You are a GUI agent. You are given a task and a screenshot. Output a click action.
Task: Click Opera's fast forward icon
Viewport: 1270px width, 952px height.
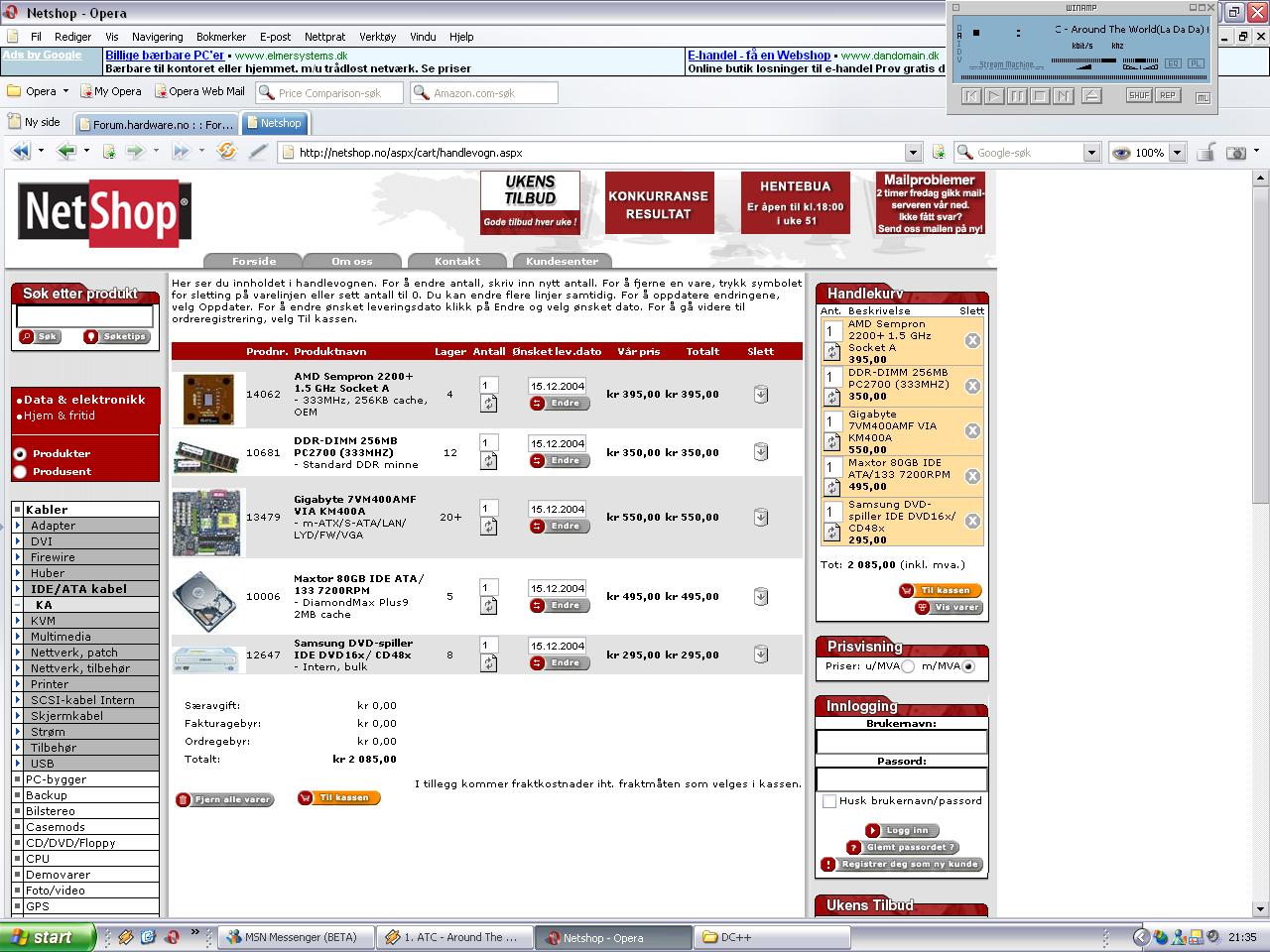click(181, 152)
